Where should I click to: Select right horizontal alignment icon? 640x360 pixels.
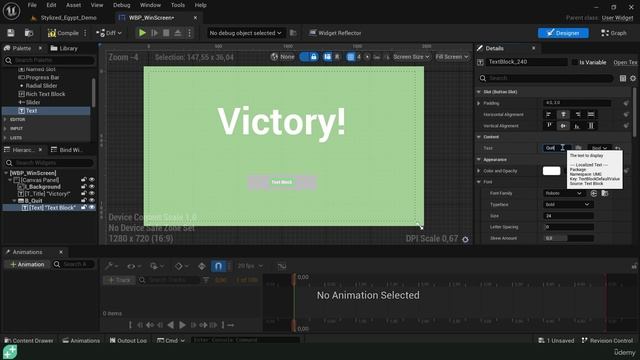(x=578, y=115)
